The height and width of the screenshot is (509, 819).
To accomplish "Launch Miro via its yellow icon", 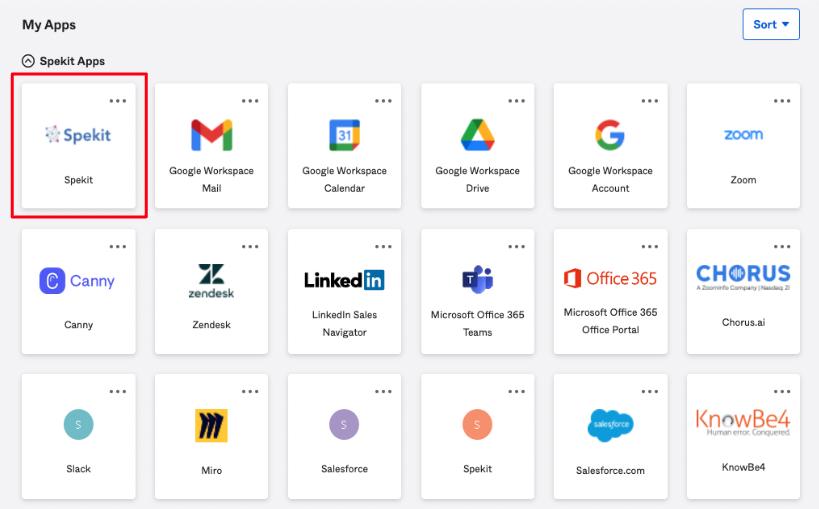I will point(212,425).
